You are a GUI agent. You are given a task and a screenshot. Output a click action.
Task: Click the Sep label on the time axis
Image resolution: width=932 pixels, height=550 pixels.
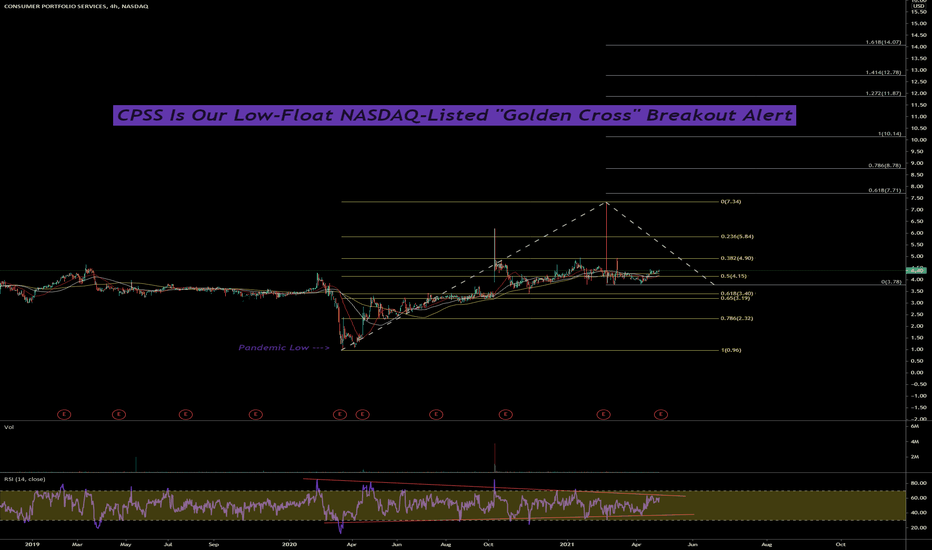click(x=214, y=544)
